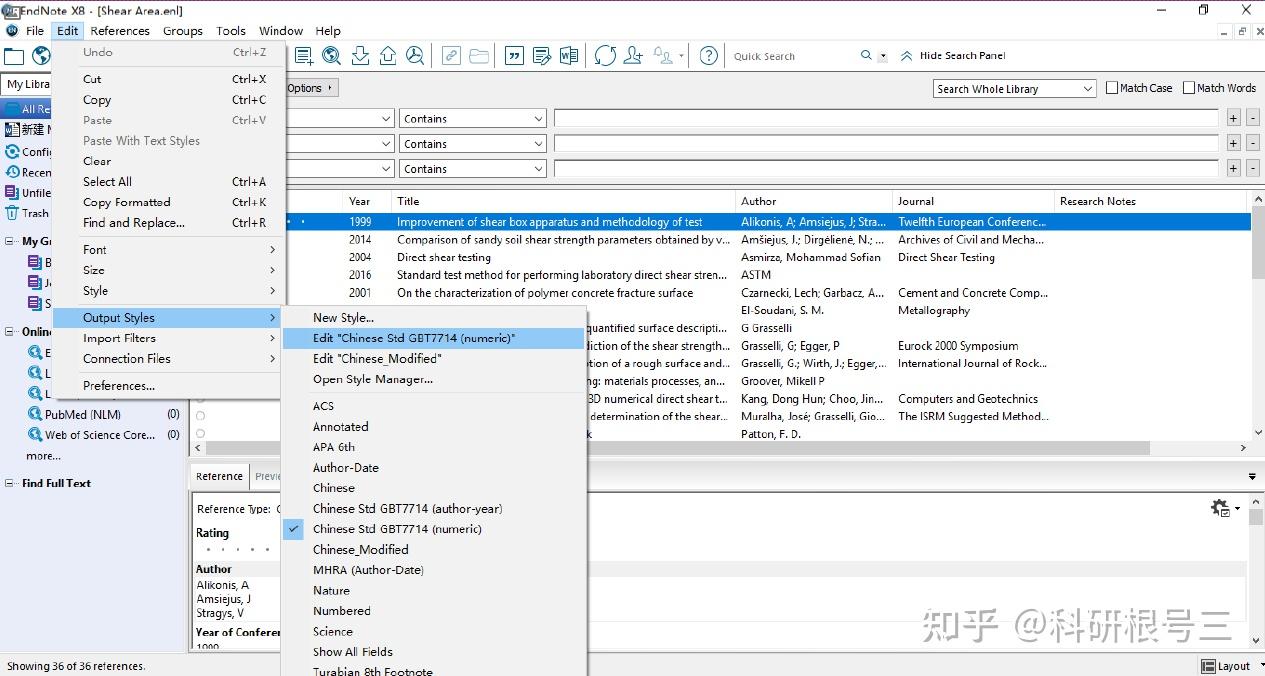Enable the Match Words checkbox

pyautogui.click(x=1189, y=88)
